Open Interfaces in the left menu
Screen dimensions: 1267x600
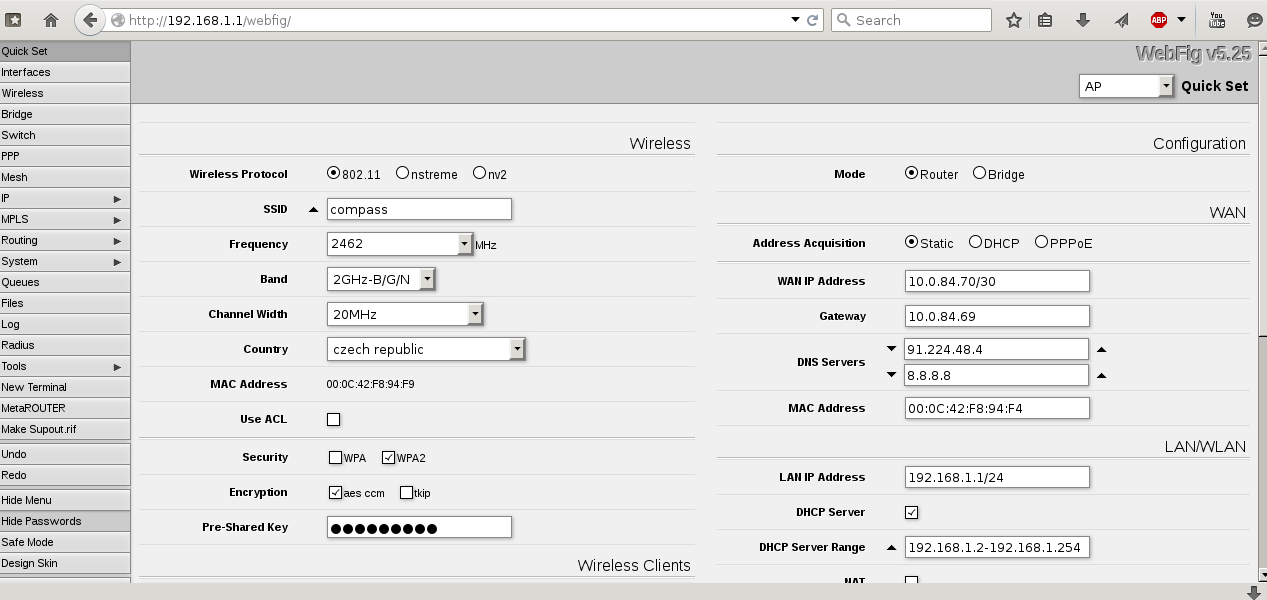pos(26,72)
